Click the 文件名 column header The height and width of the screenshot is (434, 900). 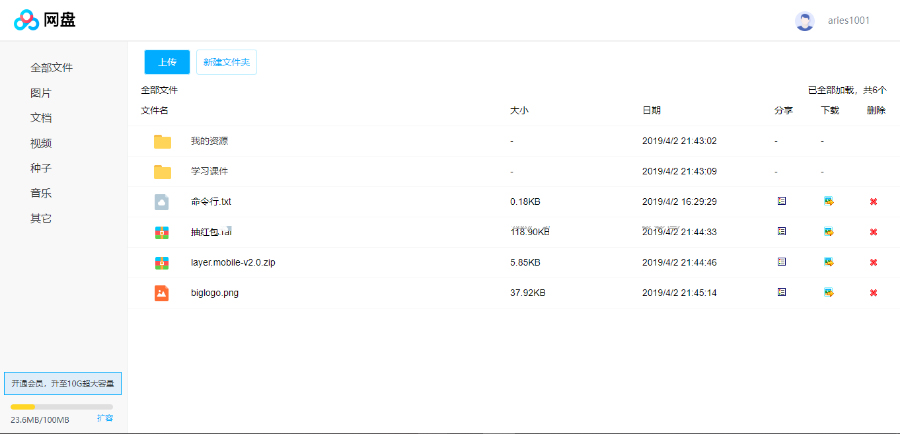coord(155,111)
